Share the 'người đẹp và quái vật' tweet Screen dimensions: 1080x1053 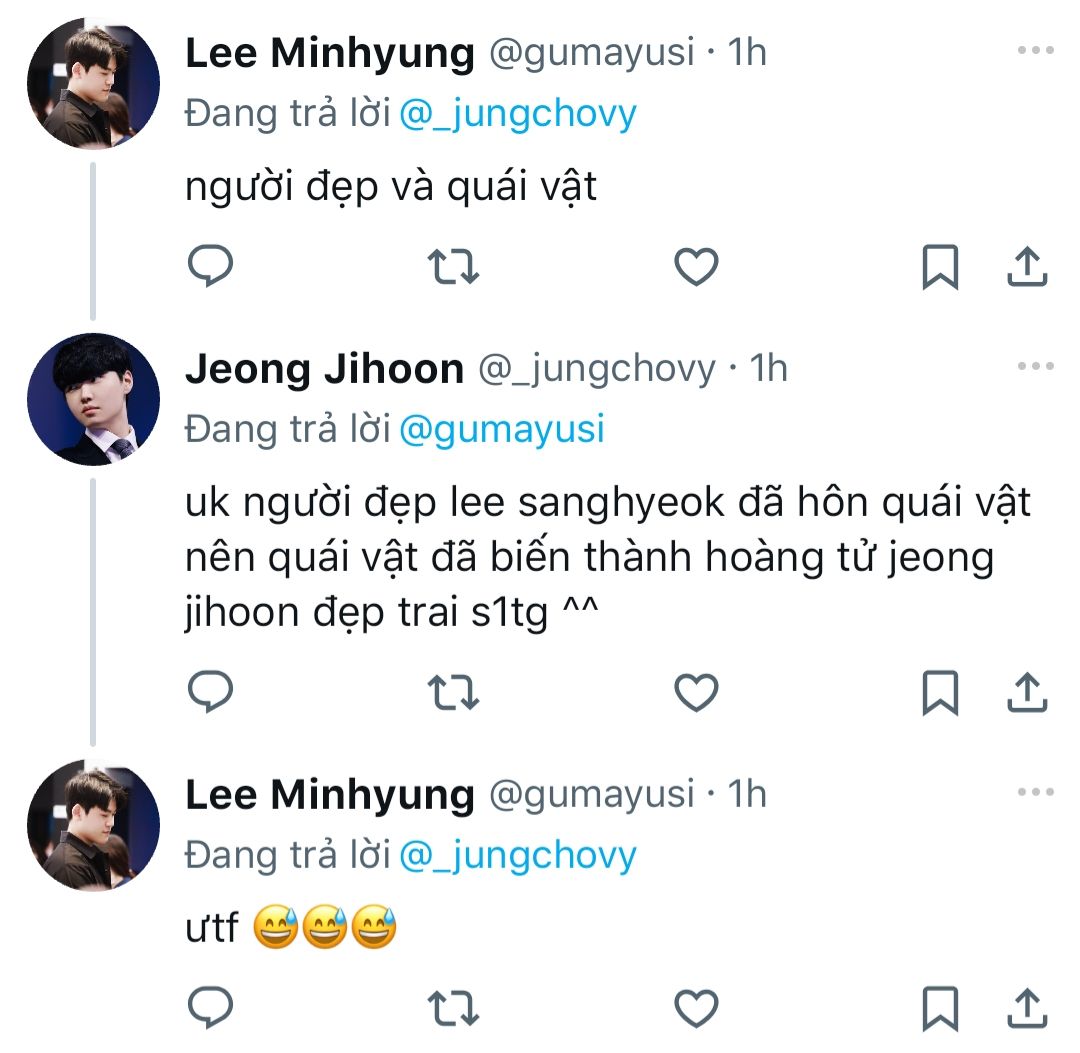[1024, 266]
